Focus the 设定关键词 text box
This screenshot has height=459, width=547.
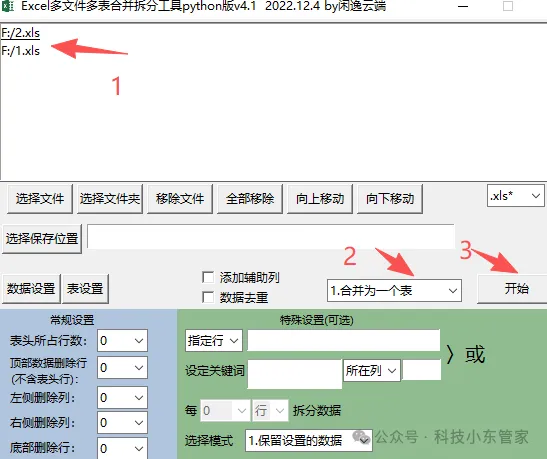294,374
